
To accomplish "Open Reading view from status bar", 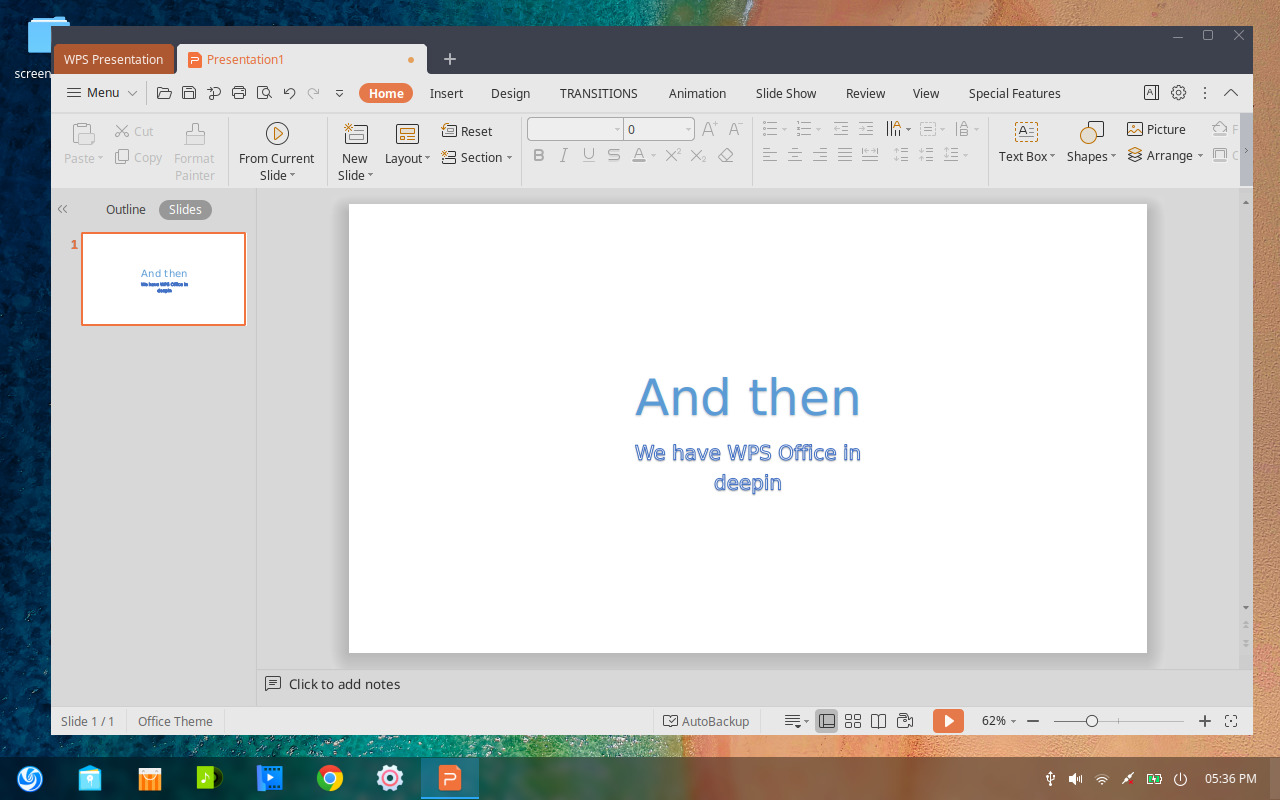I will 878,720.
